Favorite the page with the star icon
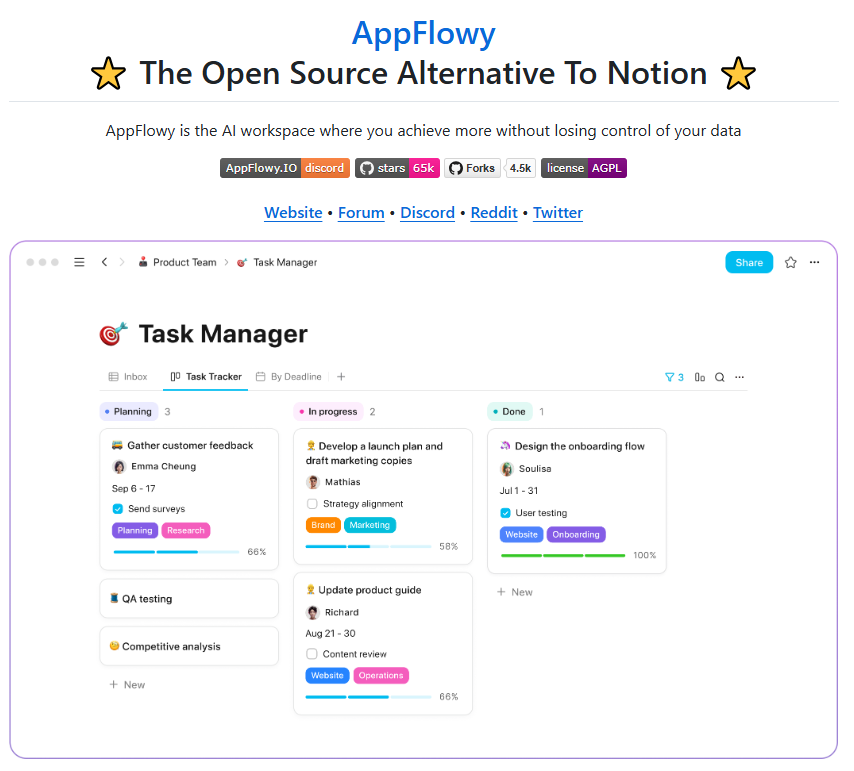854x771 pixels. coord(791,262)
